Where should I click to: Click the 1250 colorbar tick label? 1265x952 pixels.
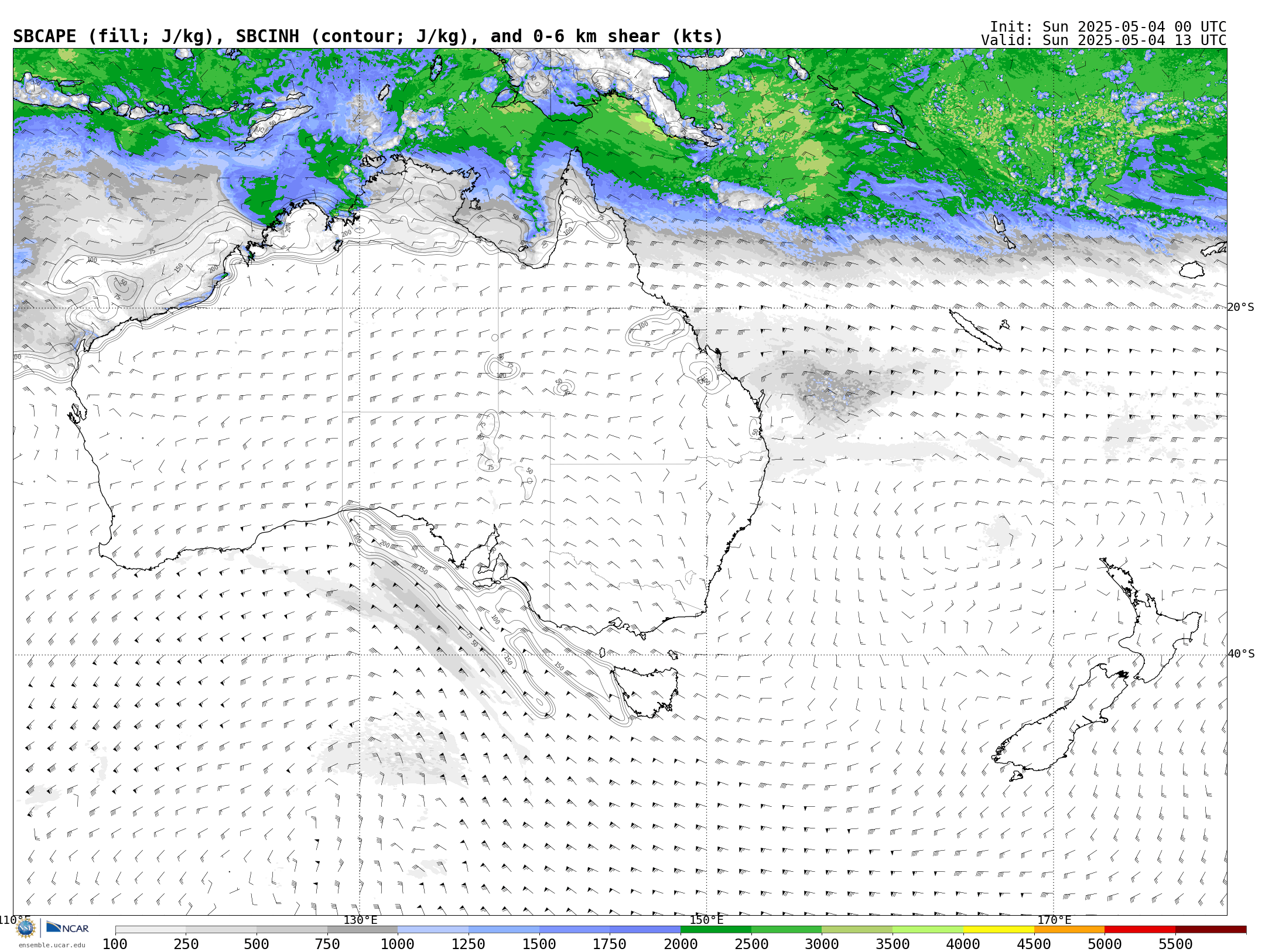pos(469,944)
